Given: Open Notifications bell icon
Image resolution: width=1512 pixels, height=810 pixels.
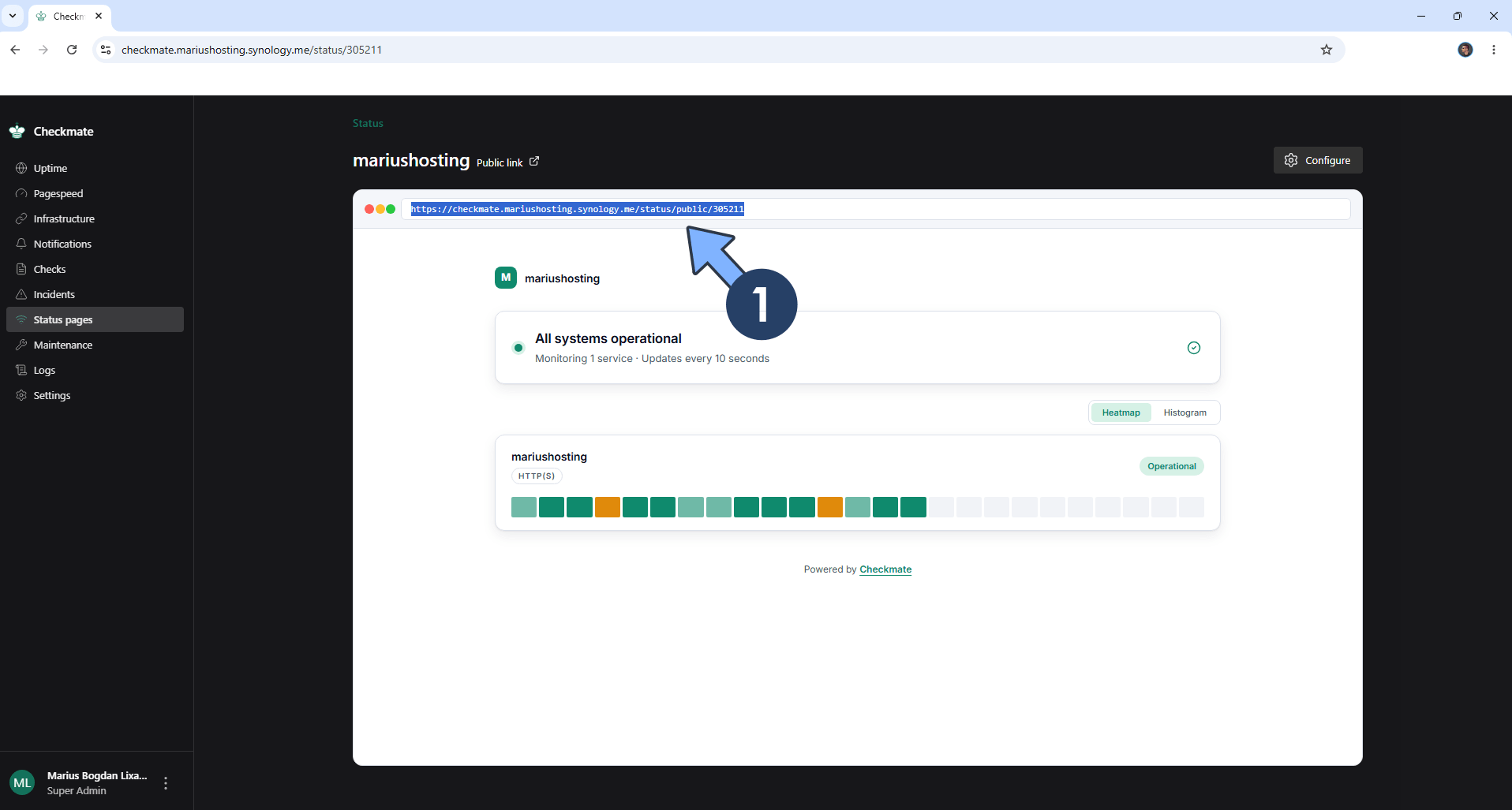Looking at the screenshot, I should click(21, 244).
